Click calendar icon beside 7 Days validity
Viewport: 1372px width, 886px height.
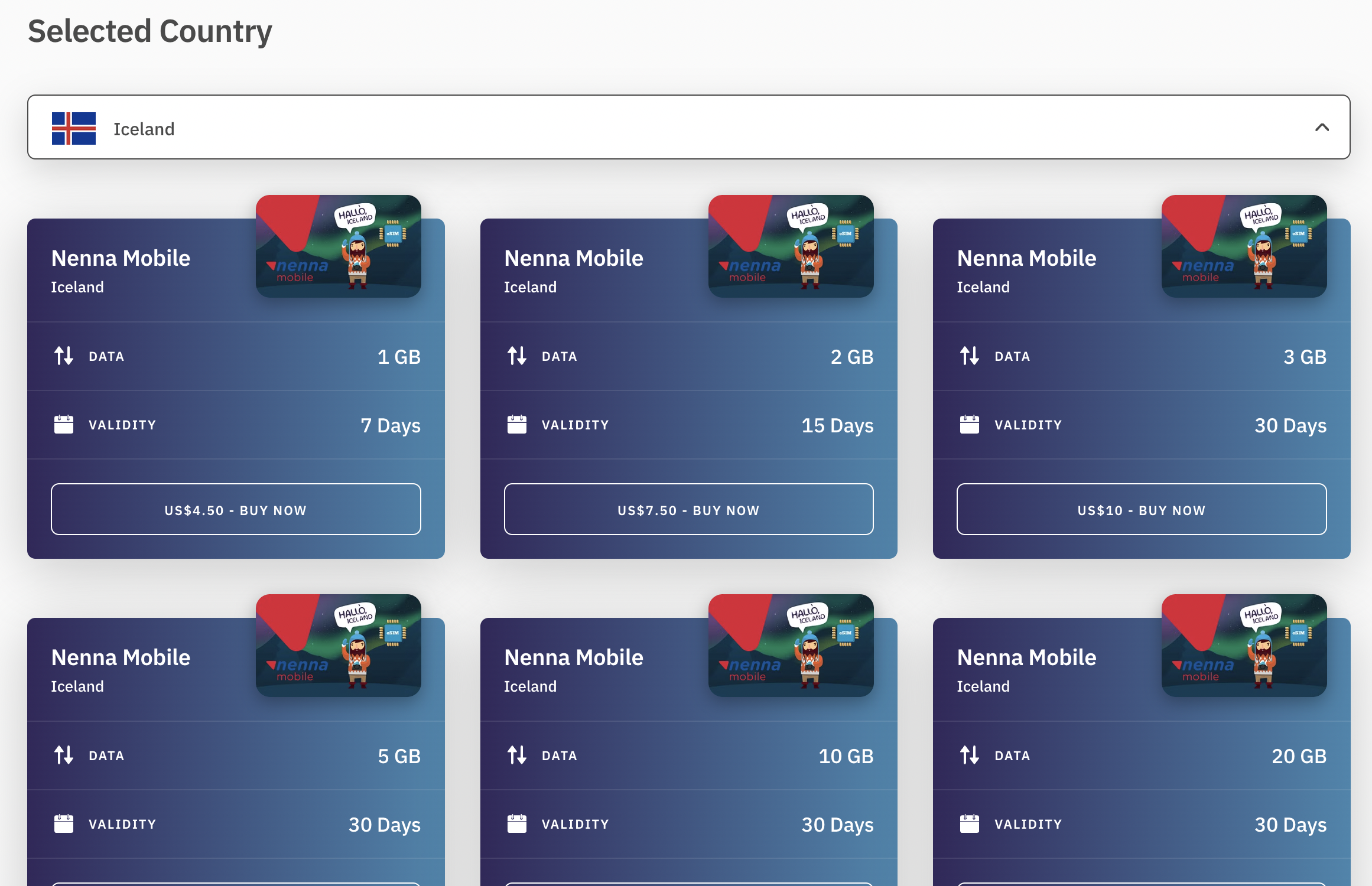pos(64,424)
